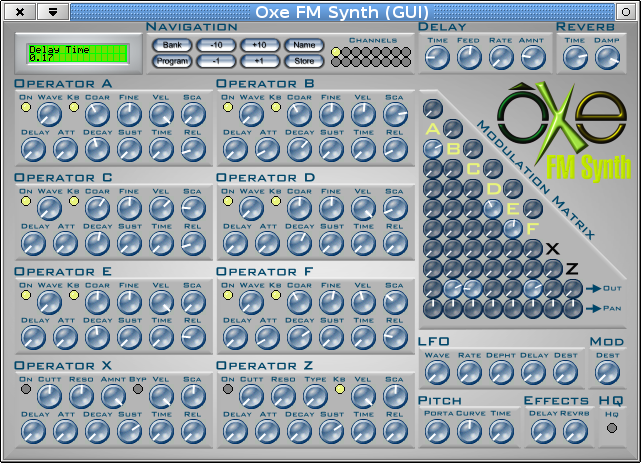Click Operator Z Cutt knob

click(251, 396)
